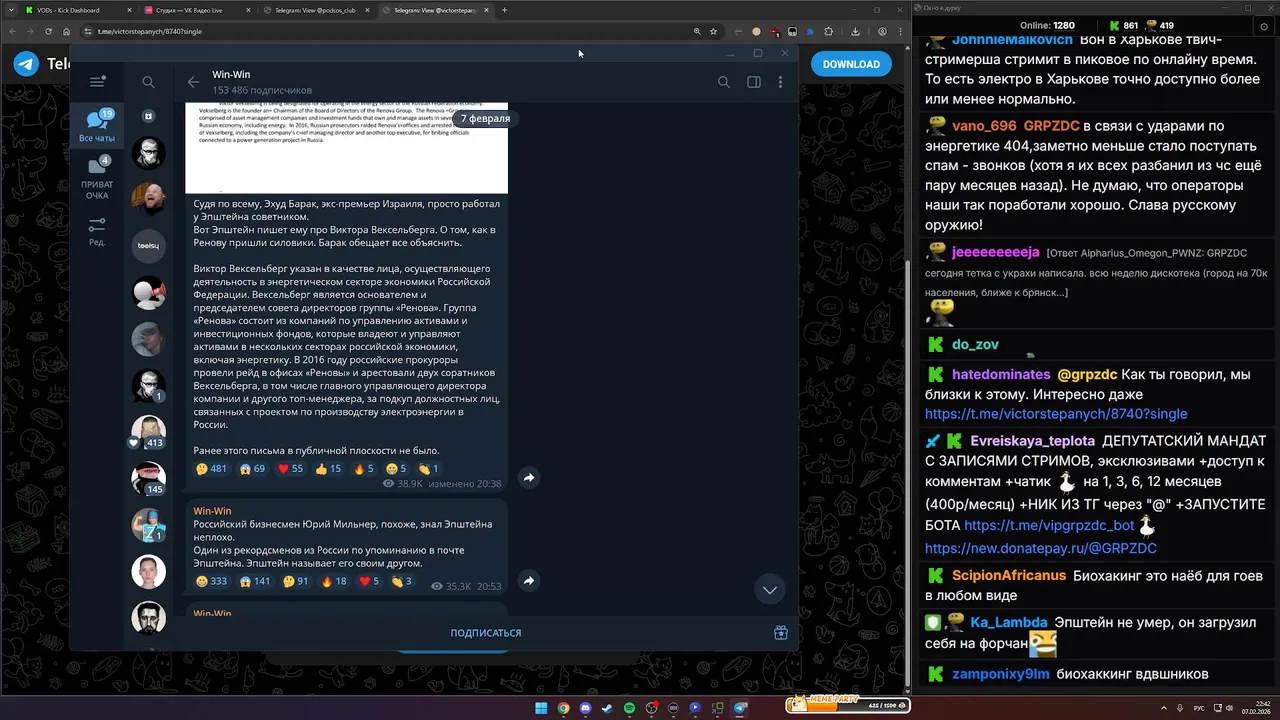The width and height of the screenshot is (1280, 720).
Task: Open the Ред. folder editor
Action: 97,232
